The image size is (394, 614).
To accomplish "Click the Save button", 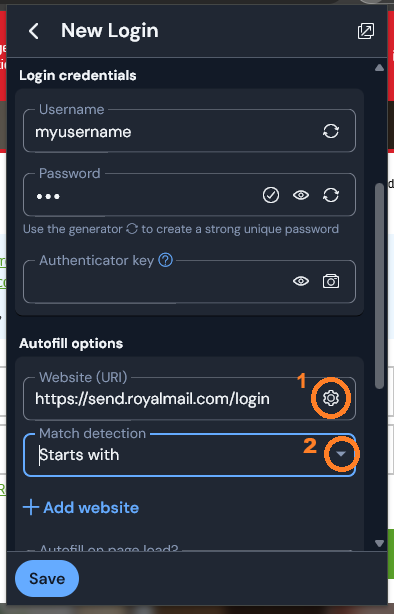I will coord(47,578).
